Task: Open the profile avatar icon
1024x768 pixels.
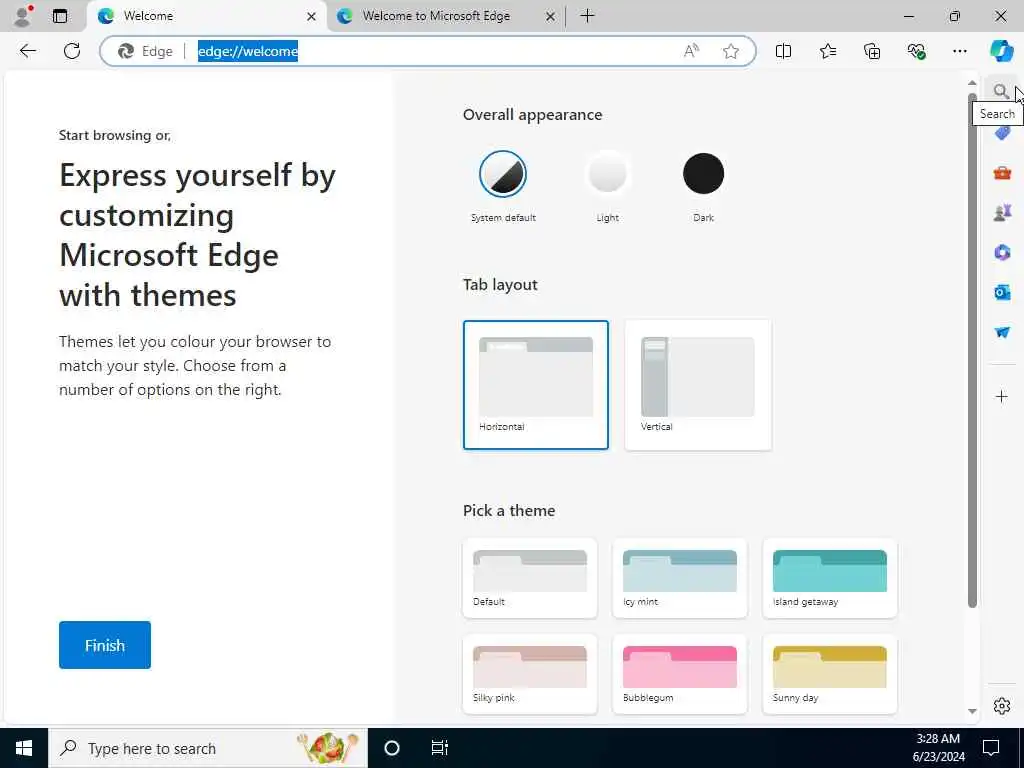Action: point(23,16)
